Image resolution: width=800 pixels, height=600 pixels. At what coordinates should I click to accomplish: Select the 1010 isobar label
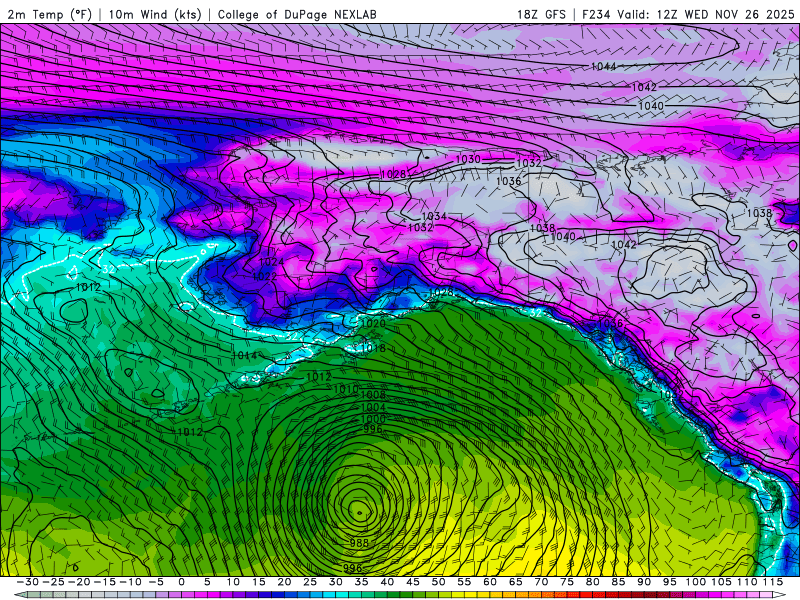346,389
